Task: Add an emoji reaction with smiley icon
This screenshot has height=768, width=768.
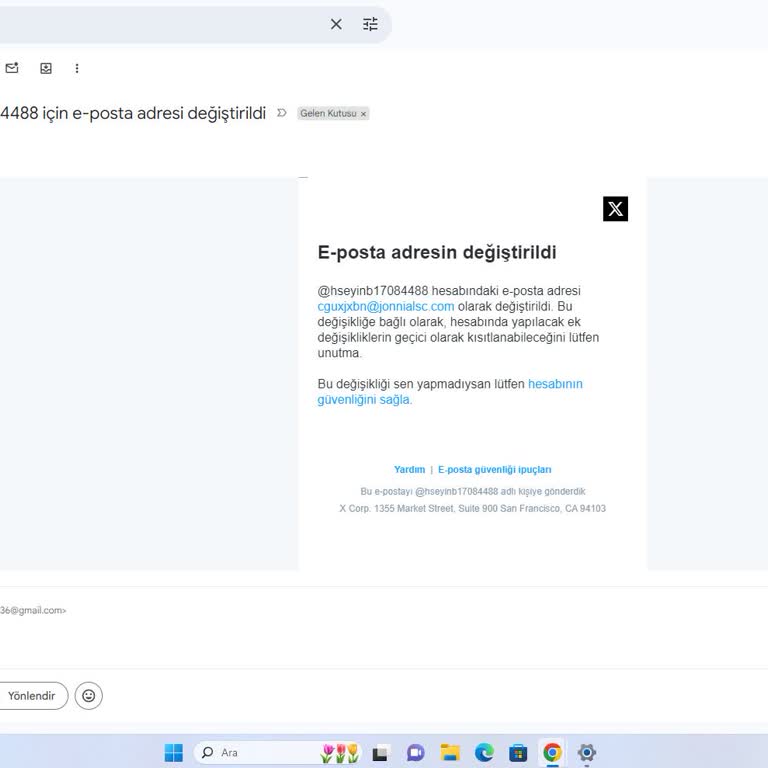Action: click(89, 695)
